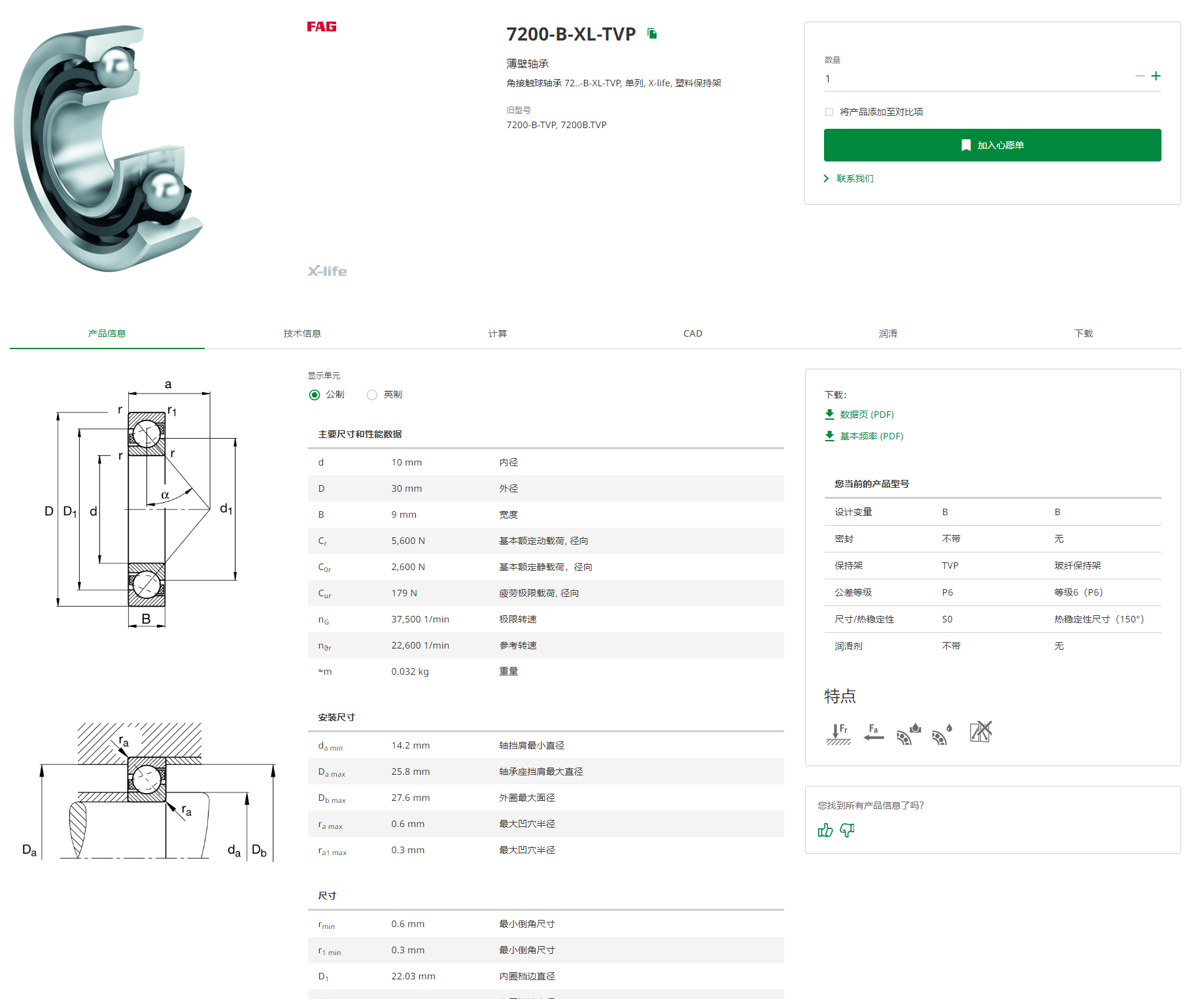Click the oil drop lubrication bearing icon
The height and width of the screenshot is (999, 1204).
point(942,734)
